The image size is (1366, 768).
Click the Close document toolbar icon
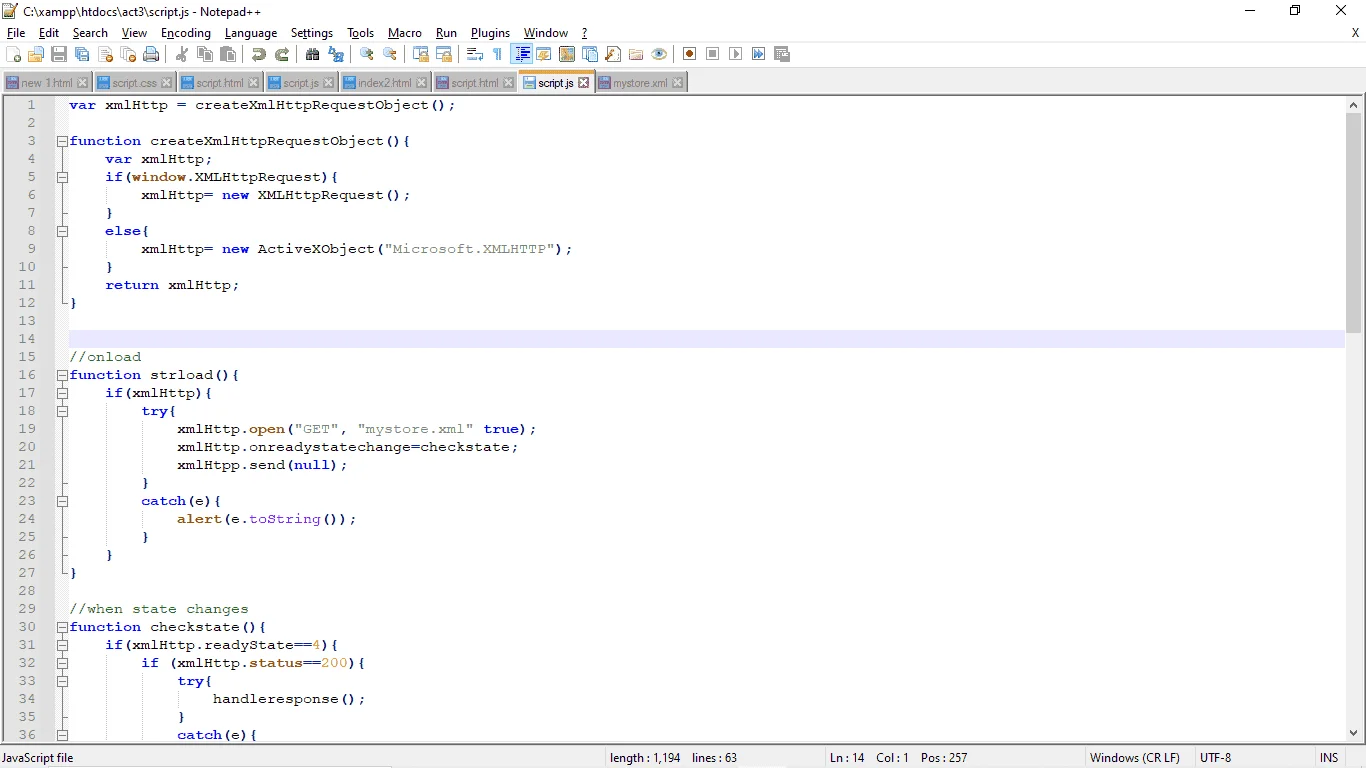pyautogui.click(x=105, y=54)
